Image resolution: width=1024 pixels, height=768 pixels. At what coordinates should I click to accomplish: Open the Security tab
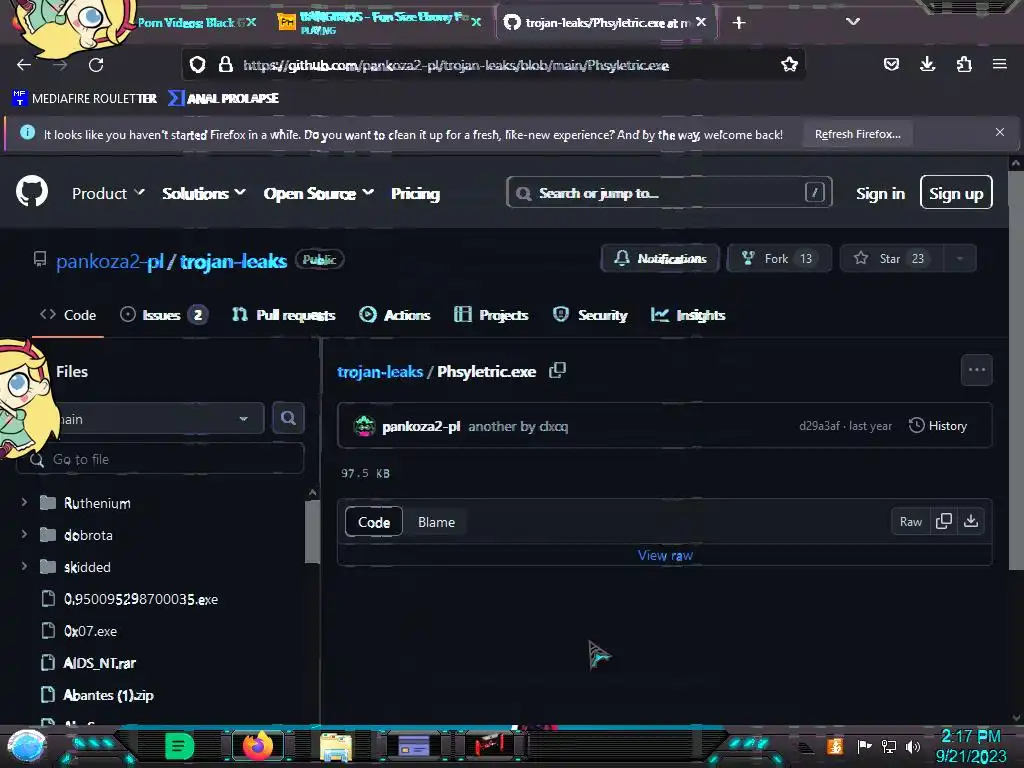coord(590,315)
